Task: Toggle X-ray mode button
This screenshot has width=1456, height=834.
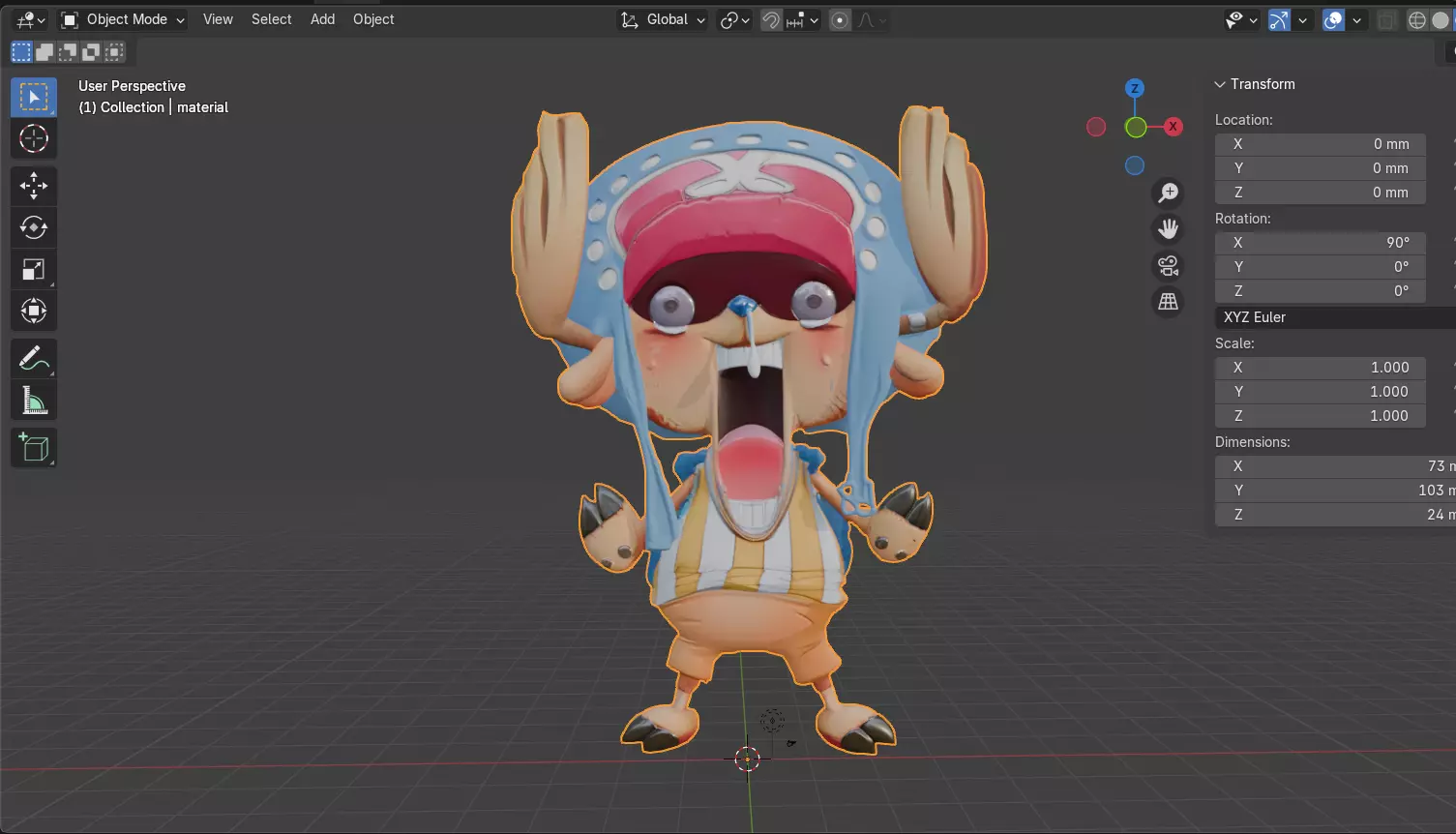Action: [x=1386, y=20]
